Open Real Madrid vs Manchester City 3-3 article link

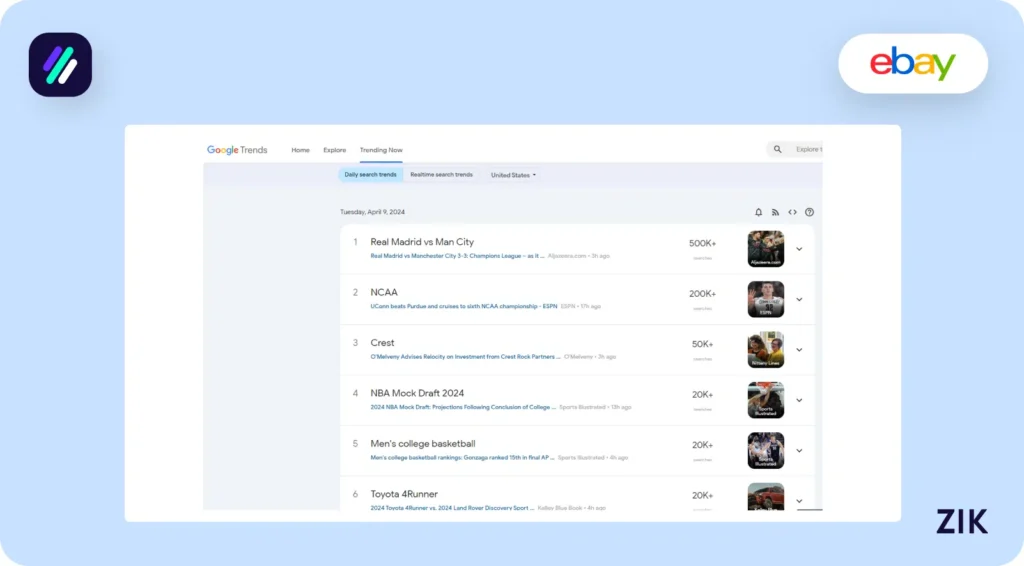coord(457,256)
